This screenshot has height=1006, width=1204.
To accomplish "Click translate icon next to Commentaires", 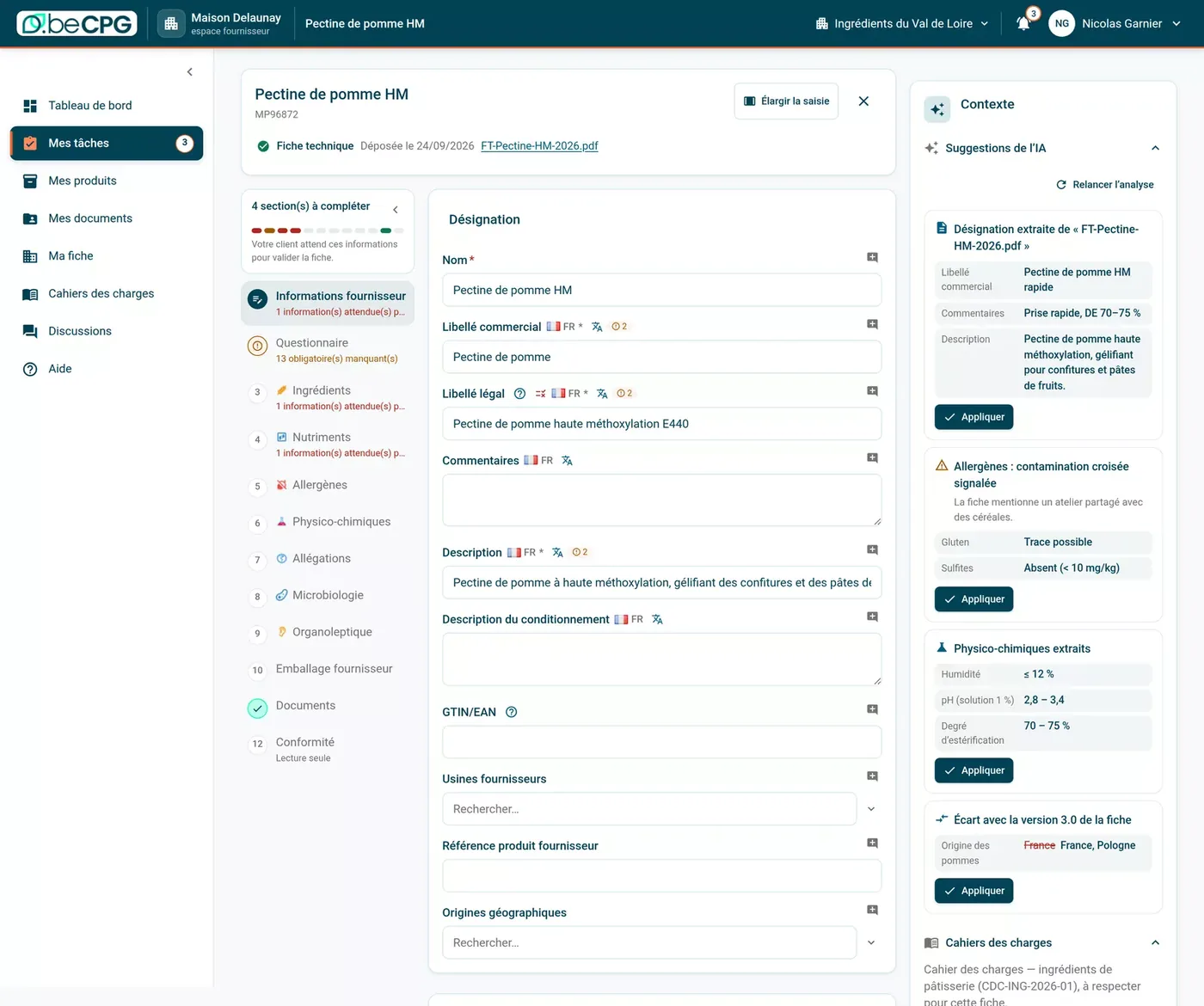I will 567,461.
